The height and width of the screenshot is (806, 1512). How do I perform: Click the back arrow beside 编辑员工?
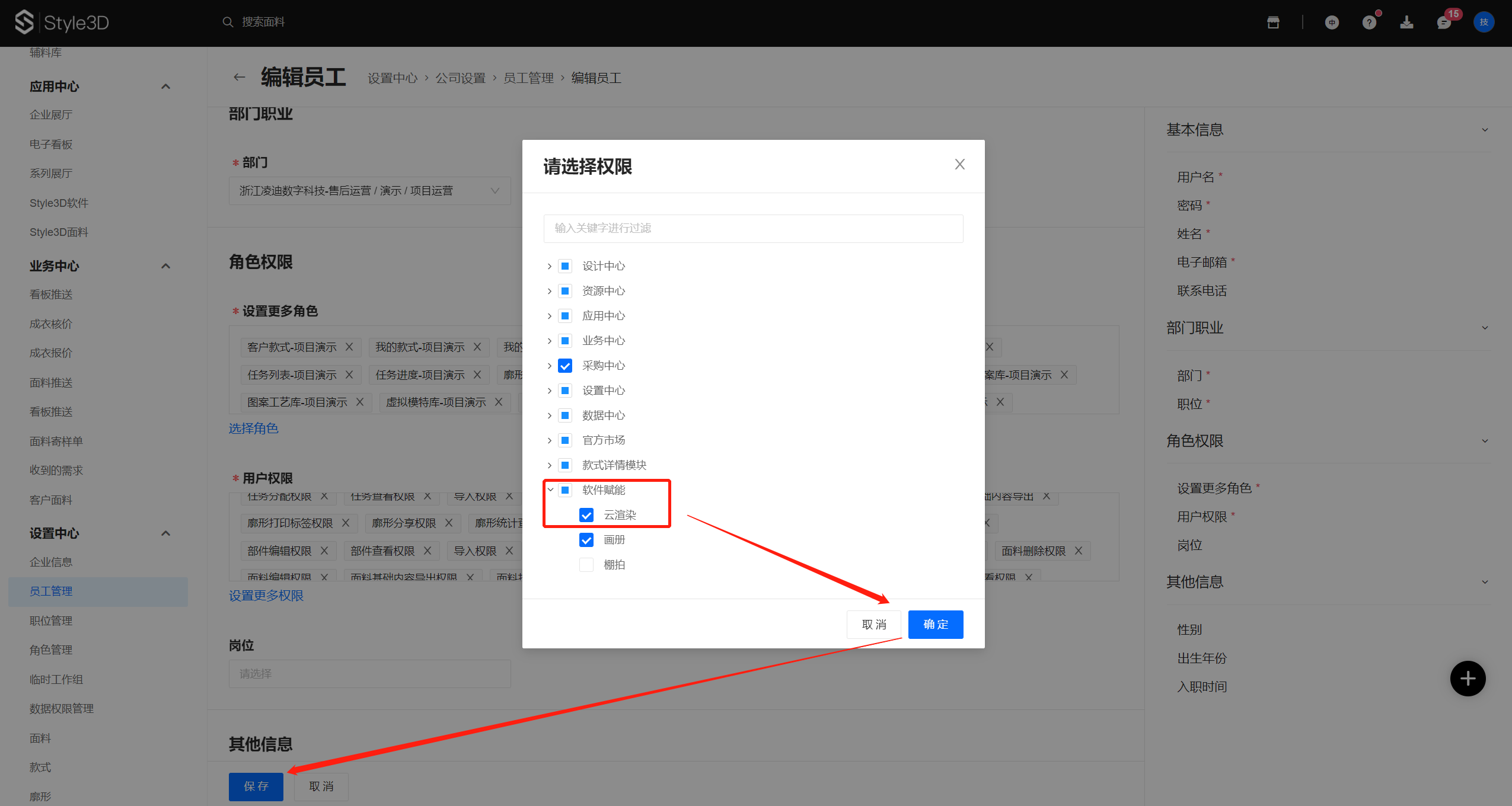pos(239,77)
